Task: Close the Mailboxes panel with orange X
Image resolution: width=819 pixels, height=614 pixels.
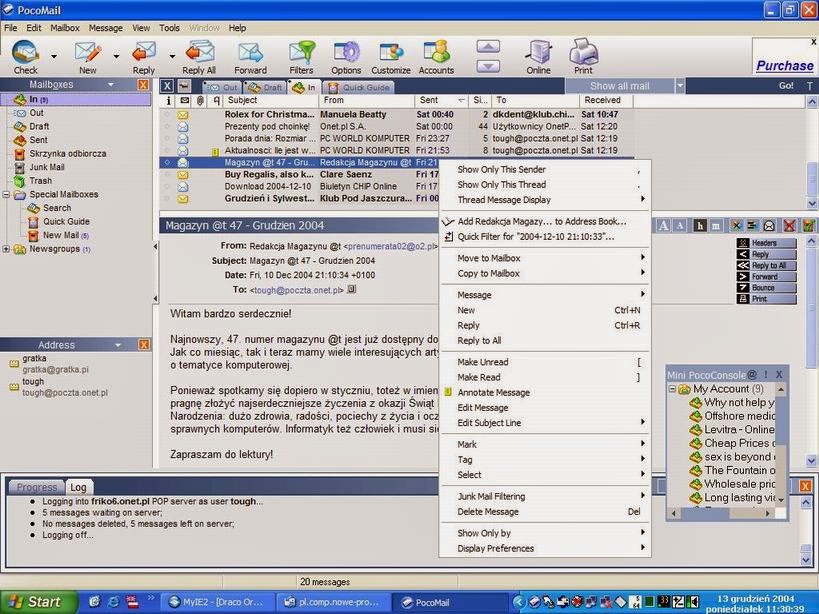Action: (x=143, y=85)
